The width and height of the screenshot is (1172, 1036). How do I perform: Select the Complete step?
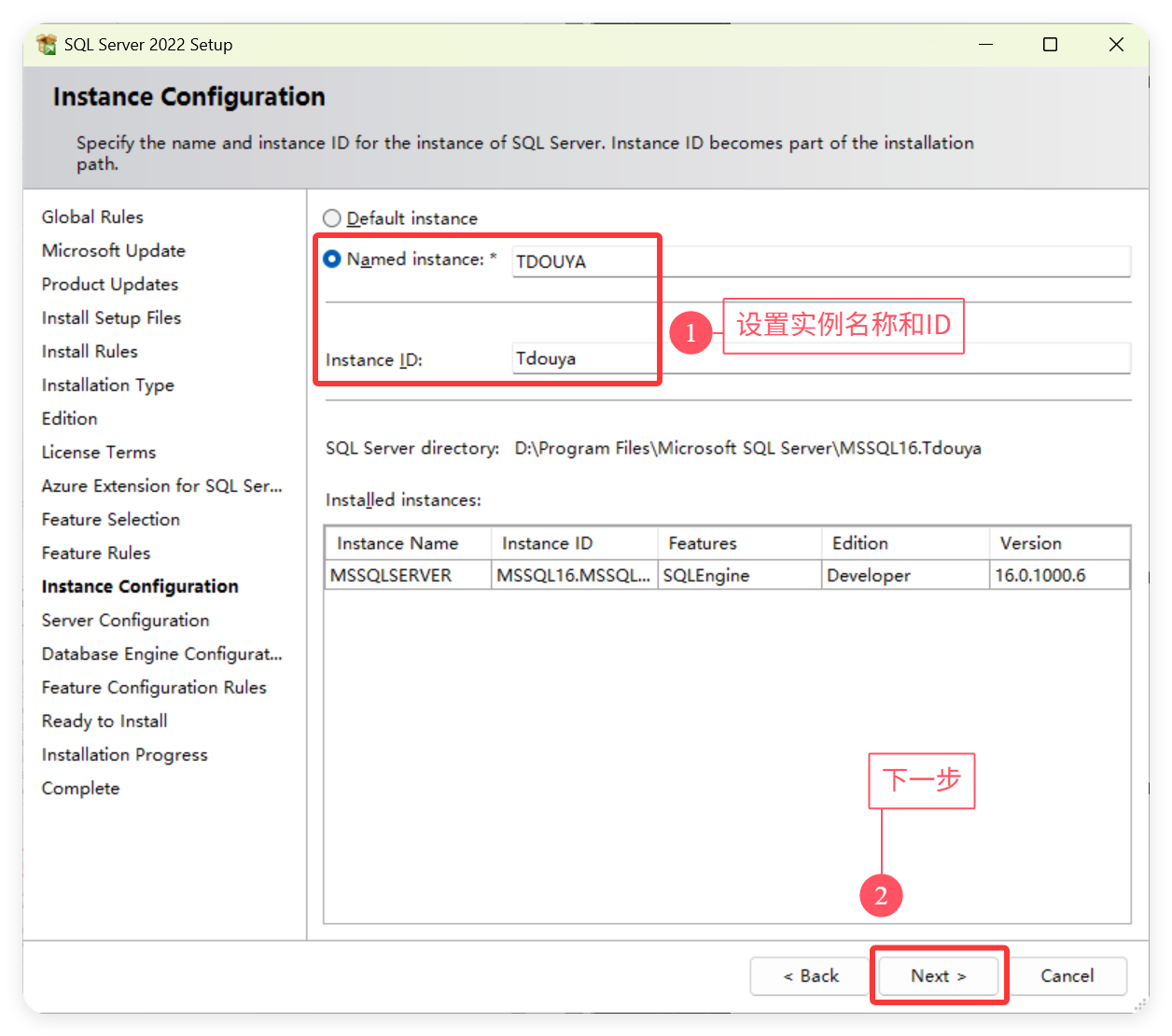coord(80,788)
